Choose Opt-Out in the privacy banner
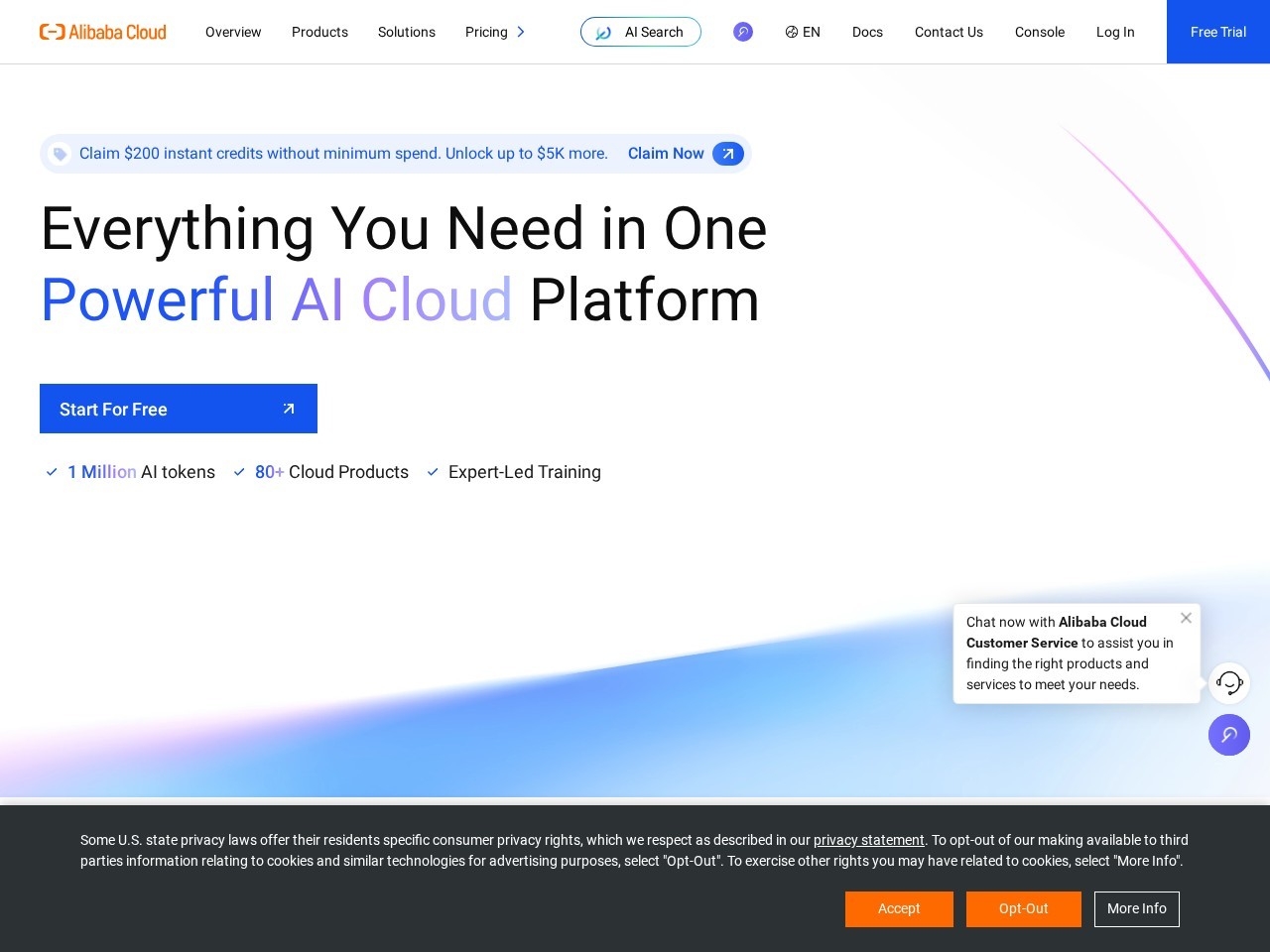Screen dimensions: 1270x952 tap(1024, 909)
